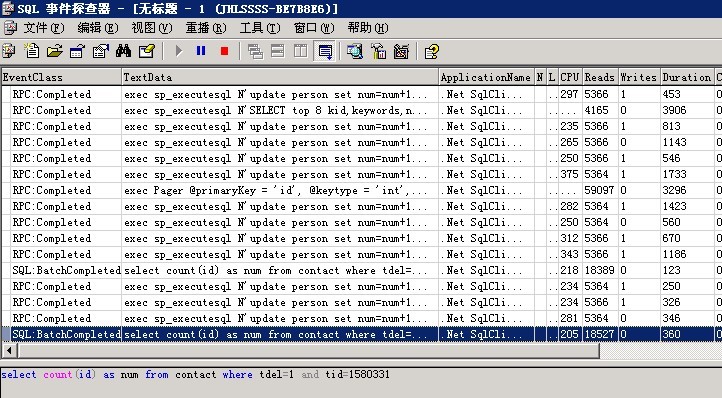
Task: Click the Duration column header
Action: coord(687,77)
